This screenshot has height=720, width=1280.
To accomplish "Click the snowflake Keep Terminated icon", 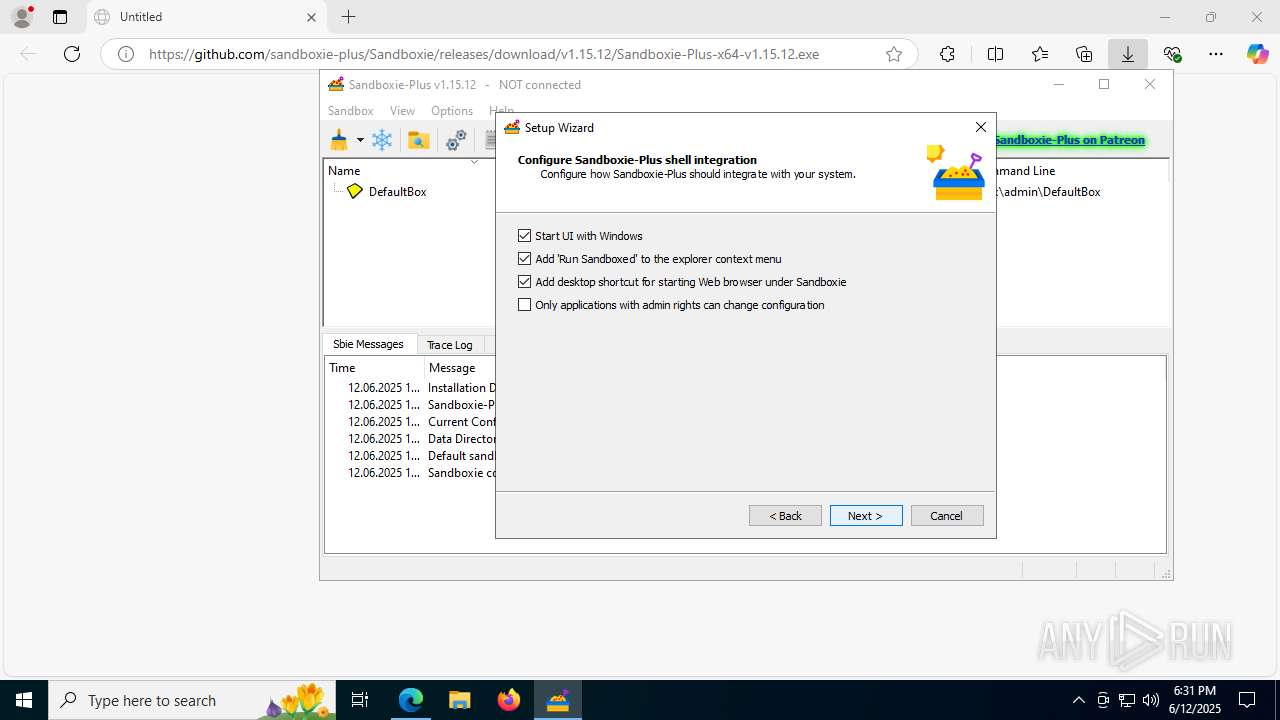I will [382, 140].
